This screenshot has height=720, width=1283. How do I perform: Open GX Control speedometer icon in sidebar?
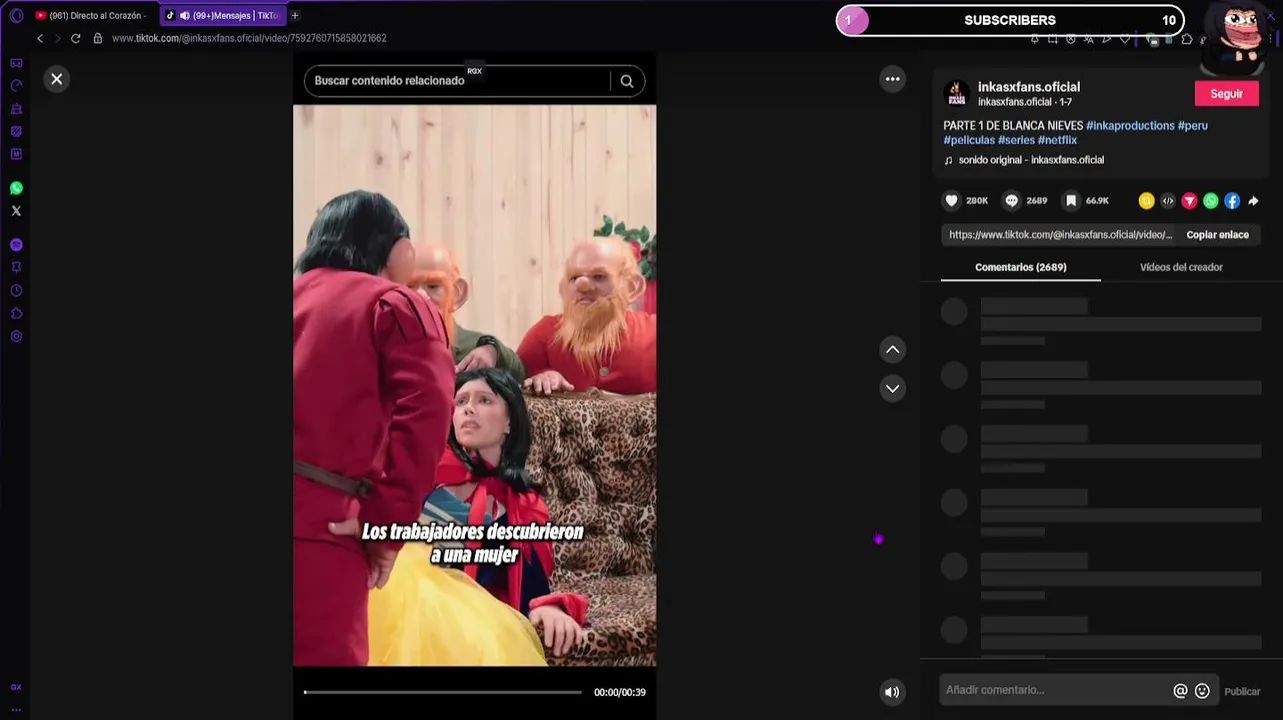(x=16, y=86)
